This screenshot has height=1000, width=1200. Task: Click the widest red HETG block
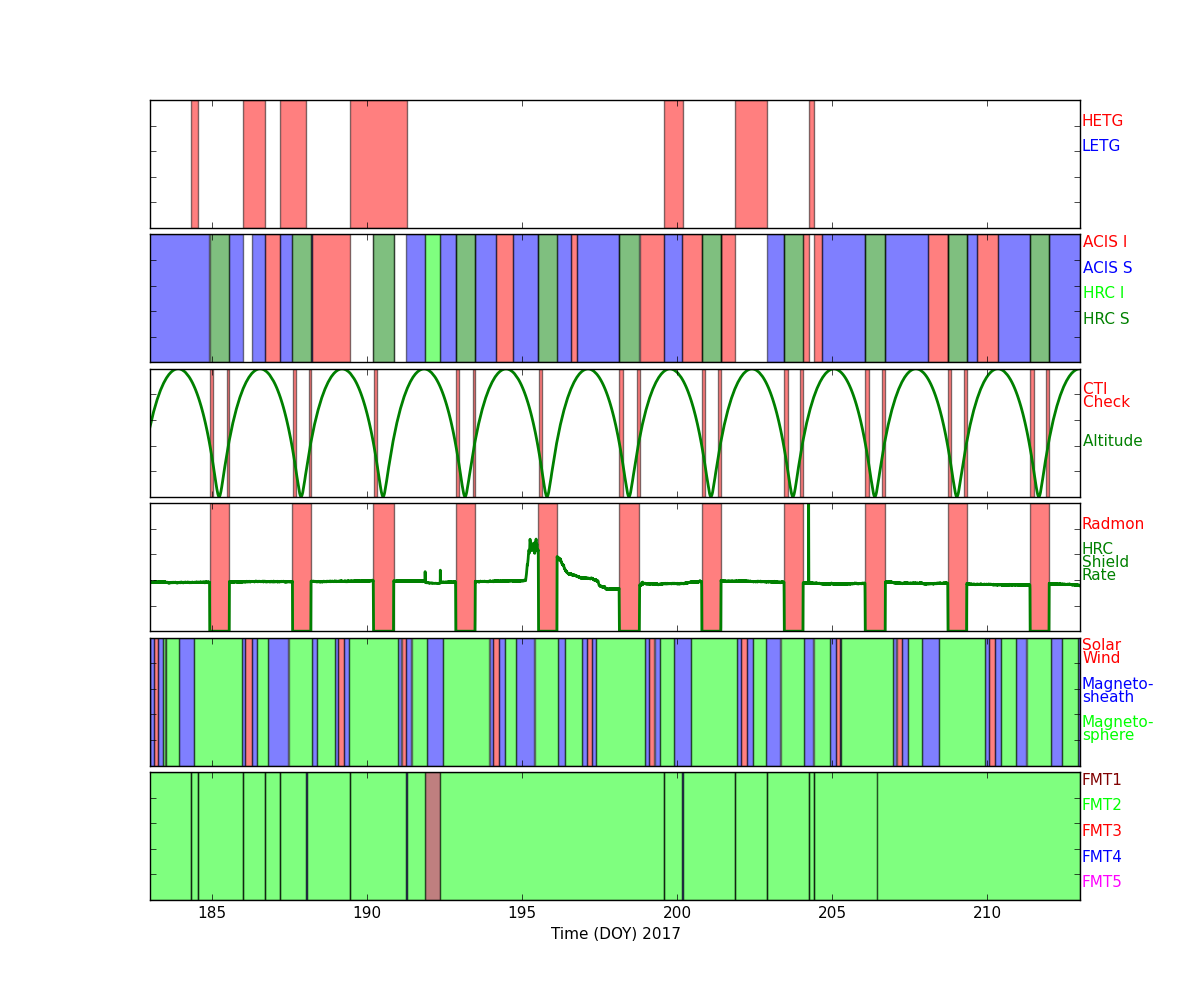coord(378,164)
